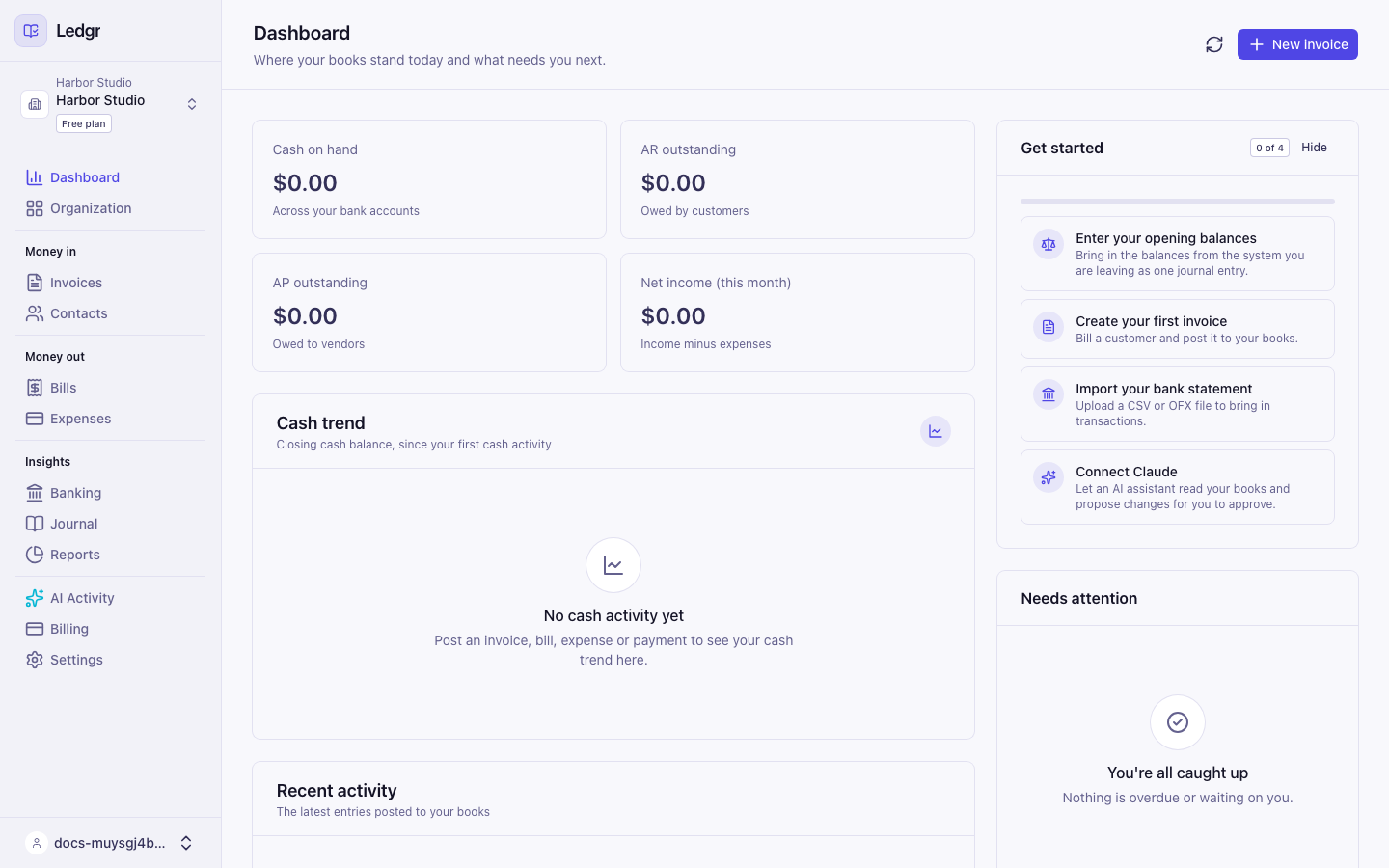
Task: Select the AR outstanding card
Action: click(798, 179)
